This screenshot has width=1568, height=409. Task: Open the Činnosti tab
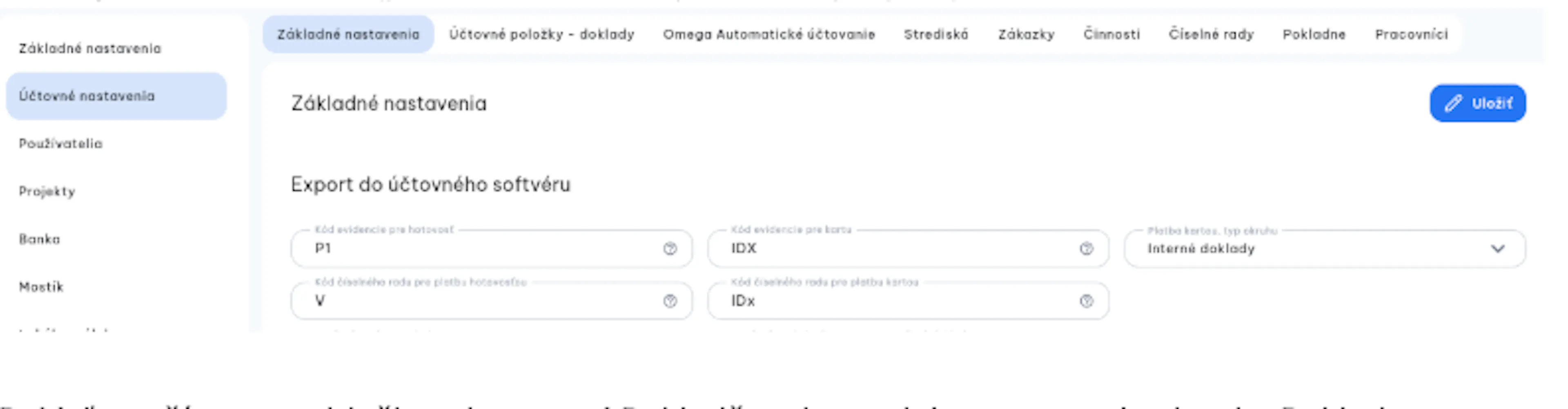1111,34
